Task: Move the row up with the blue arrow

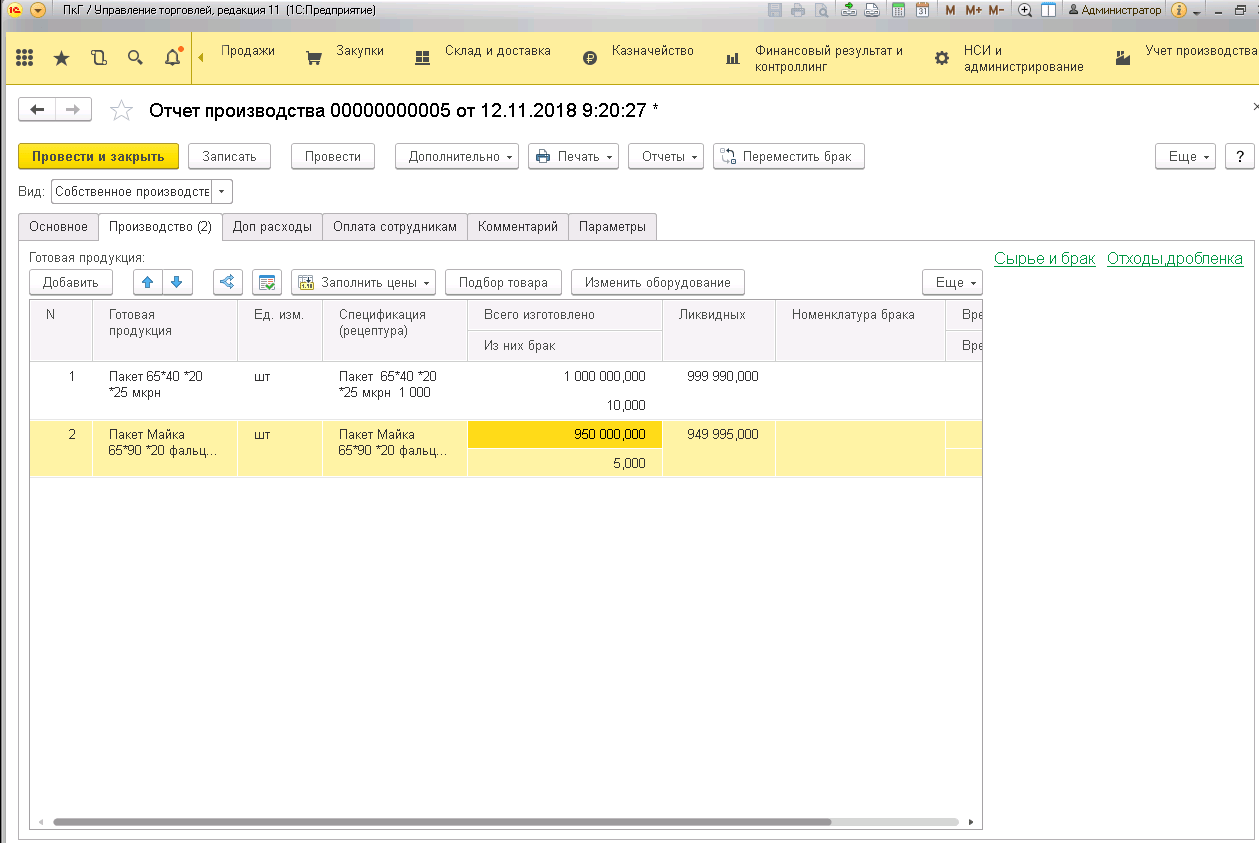Action: coord(147,282)
